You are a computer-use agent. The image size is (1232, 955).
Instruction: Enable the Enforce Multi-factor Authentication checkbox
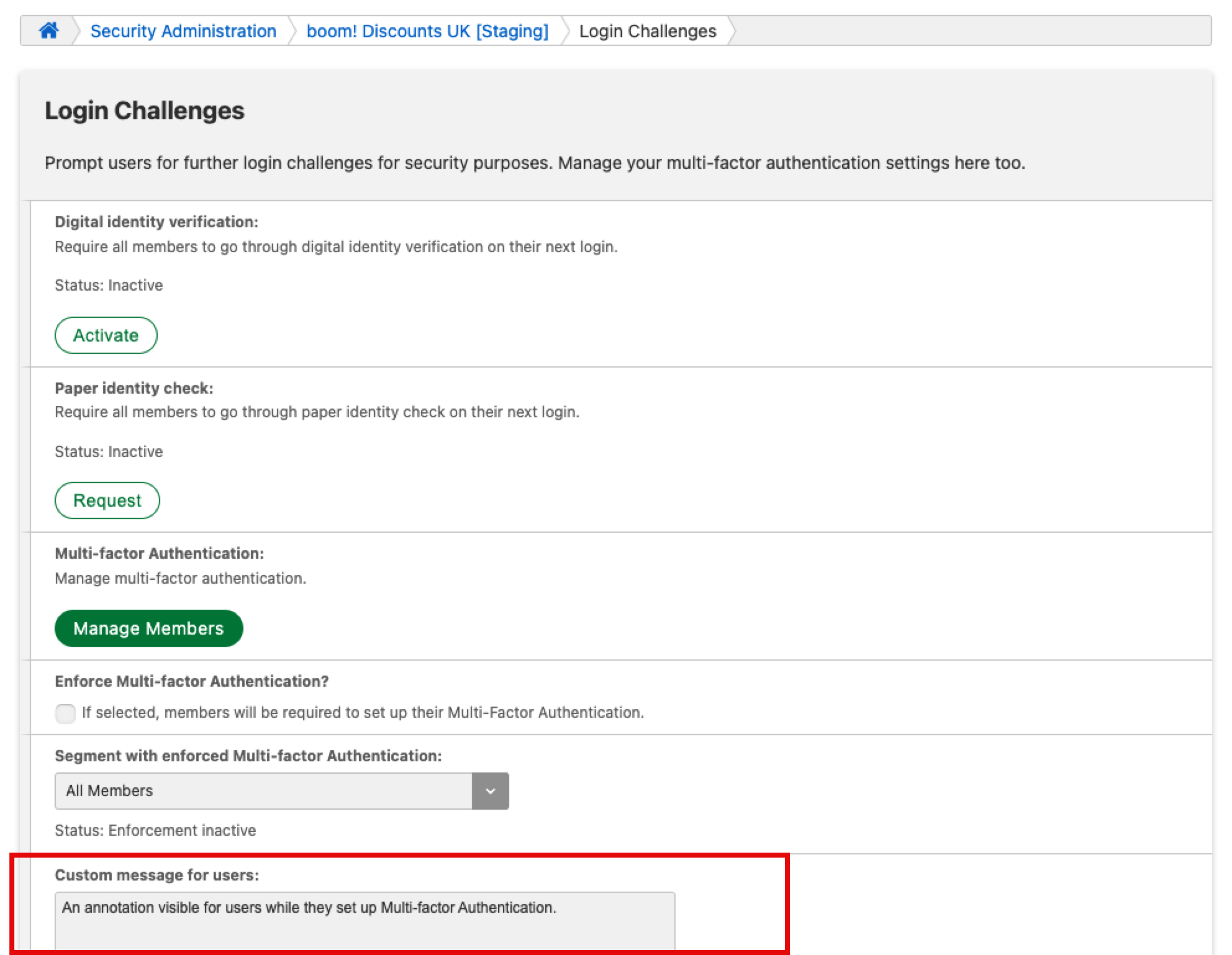(65, 713)
